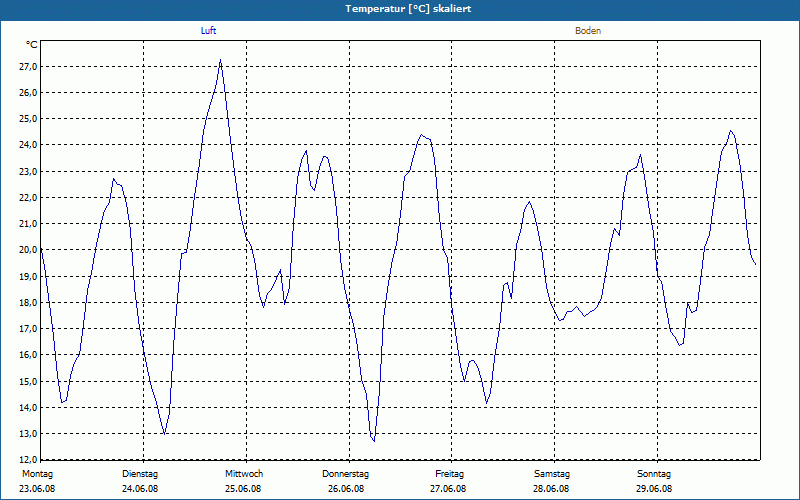Click the 15,0 y-axis value
Screen dimensions: 800x500
tap(28, 381)
